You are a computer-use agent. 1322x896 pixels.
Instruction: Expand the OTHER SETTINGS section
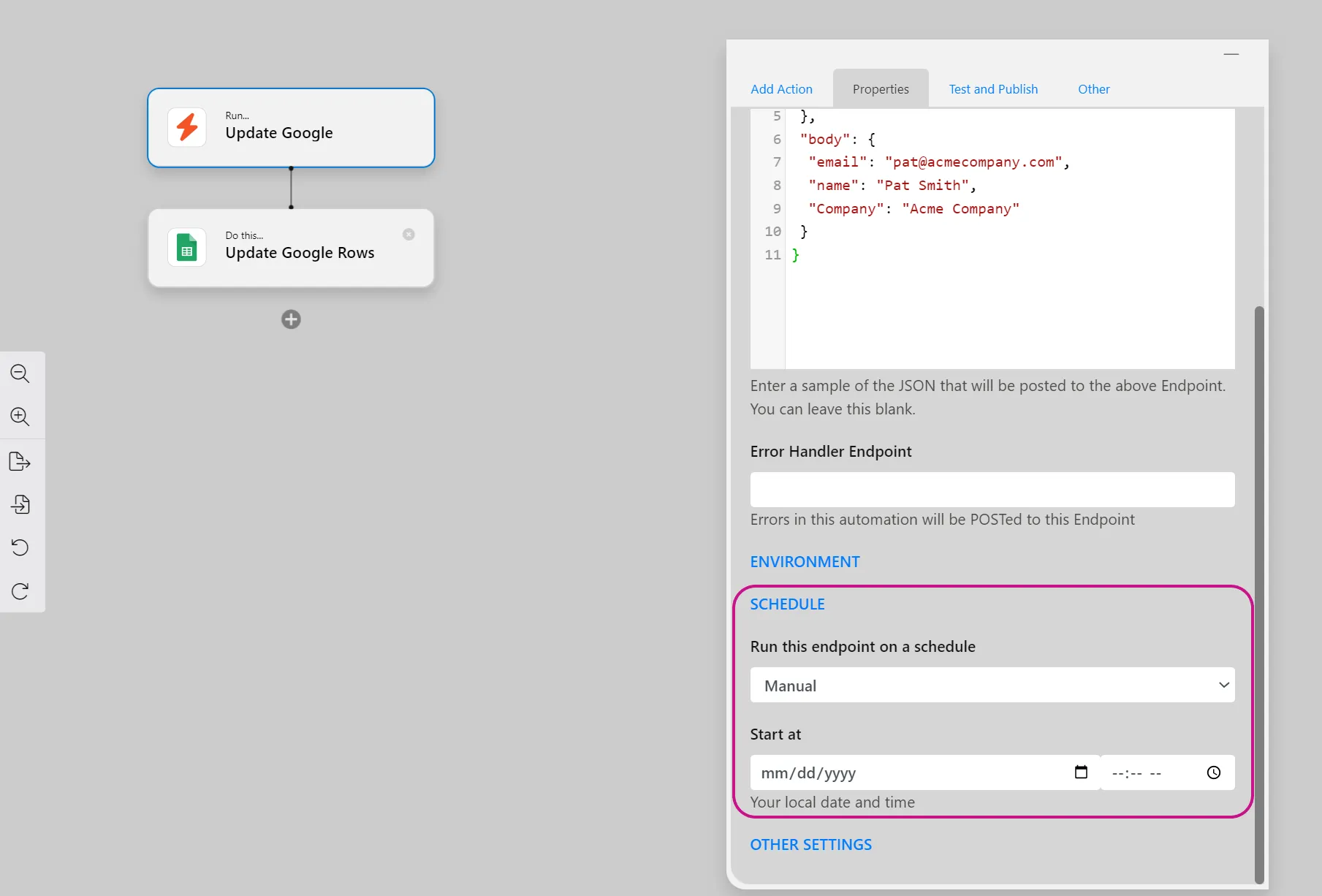(810, 845)
